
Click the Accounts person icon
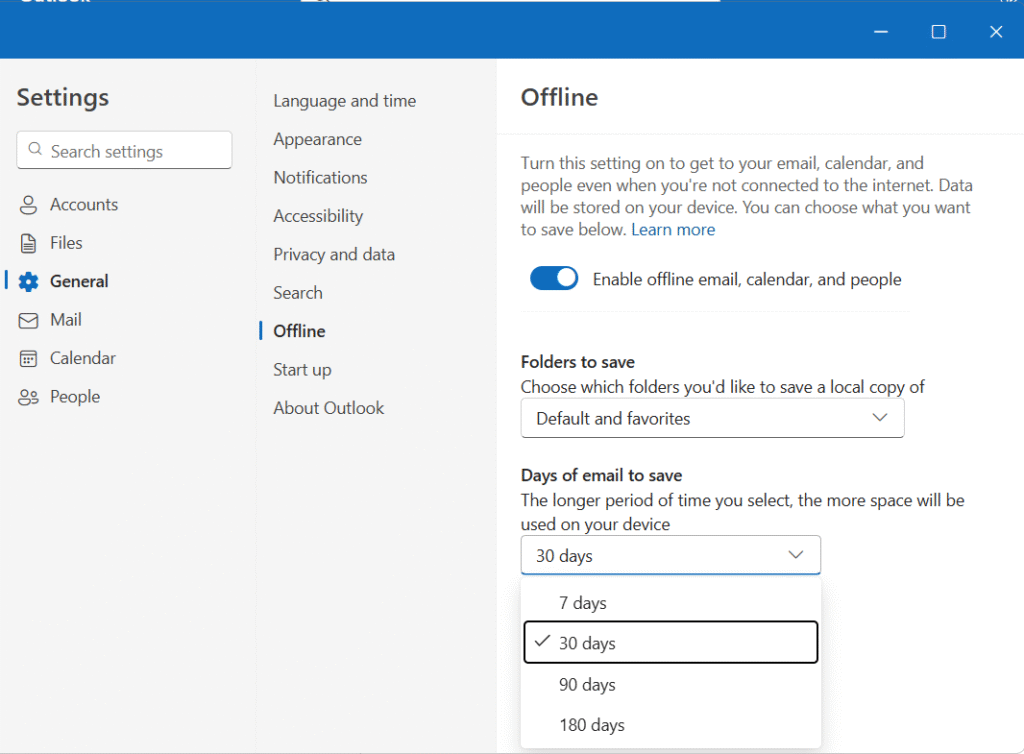tap(29, 205)
